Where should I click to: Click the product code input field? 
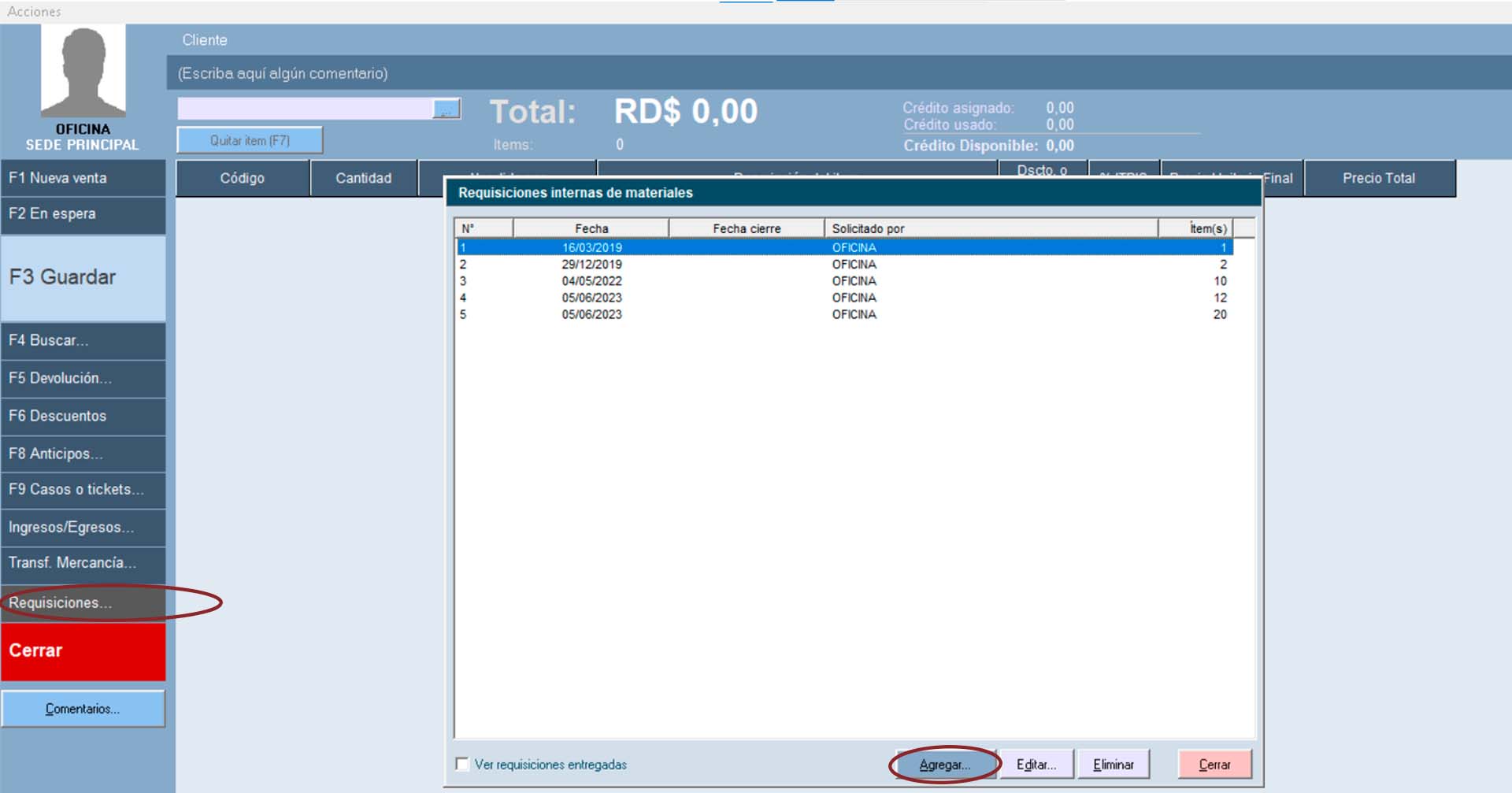(x=305, y=109)
